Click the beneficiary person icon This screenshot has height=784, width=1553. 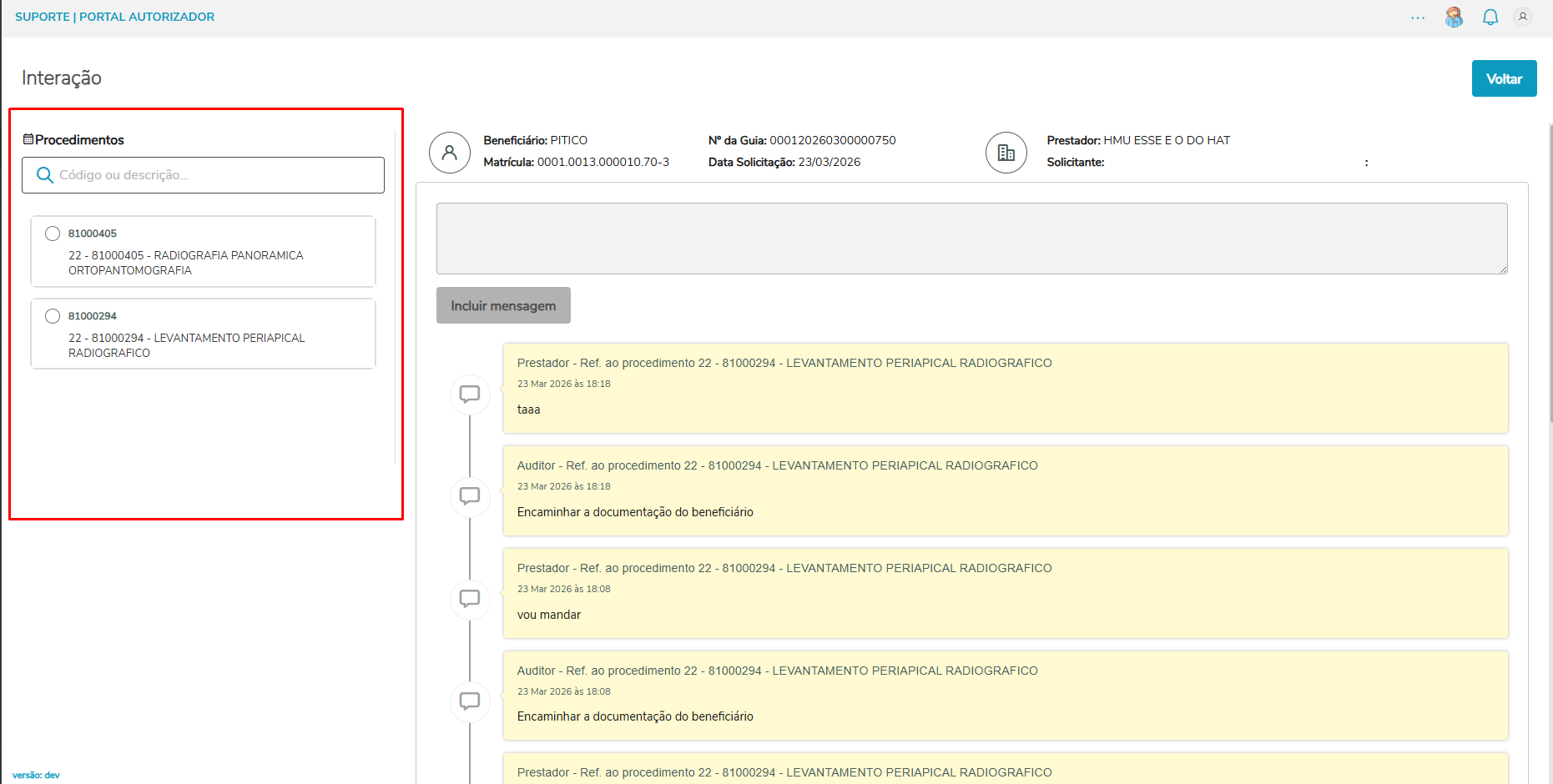click(x=450, y=153)
